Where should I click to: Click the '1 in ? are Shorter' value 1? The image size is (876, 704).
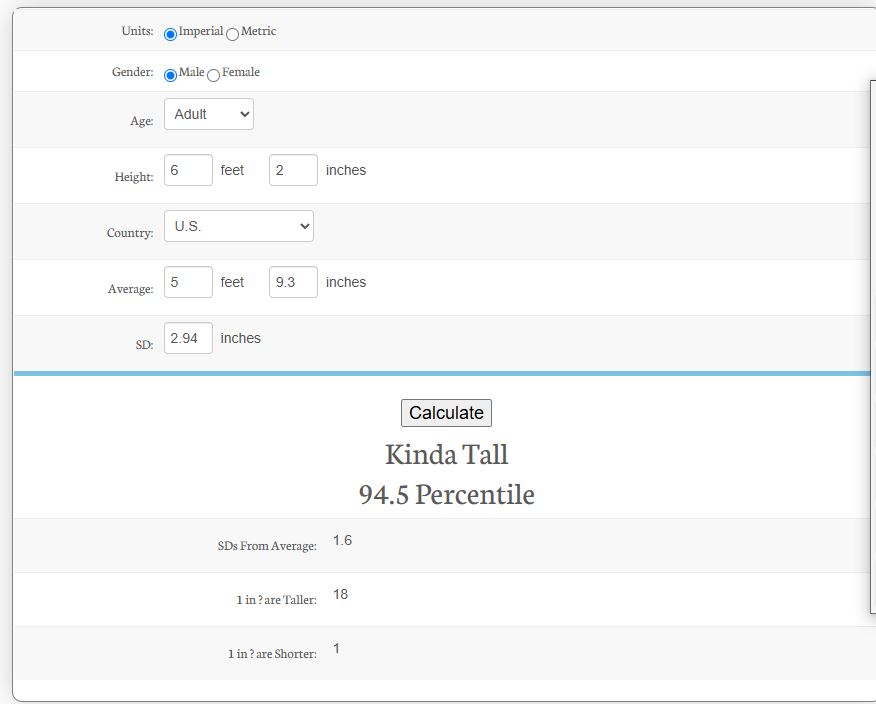(x=336, y=648)
